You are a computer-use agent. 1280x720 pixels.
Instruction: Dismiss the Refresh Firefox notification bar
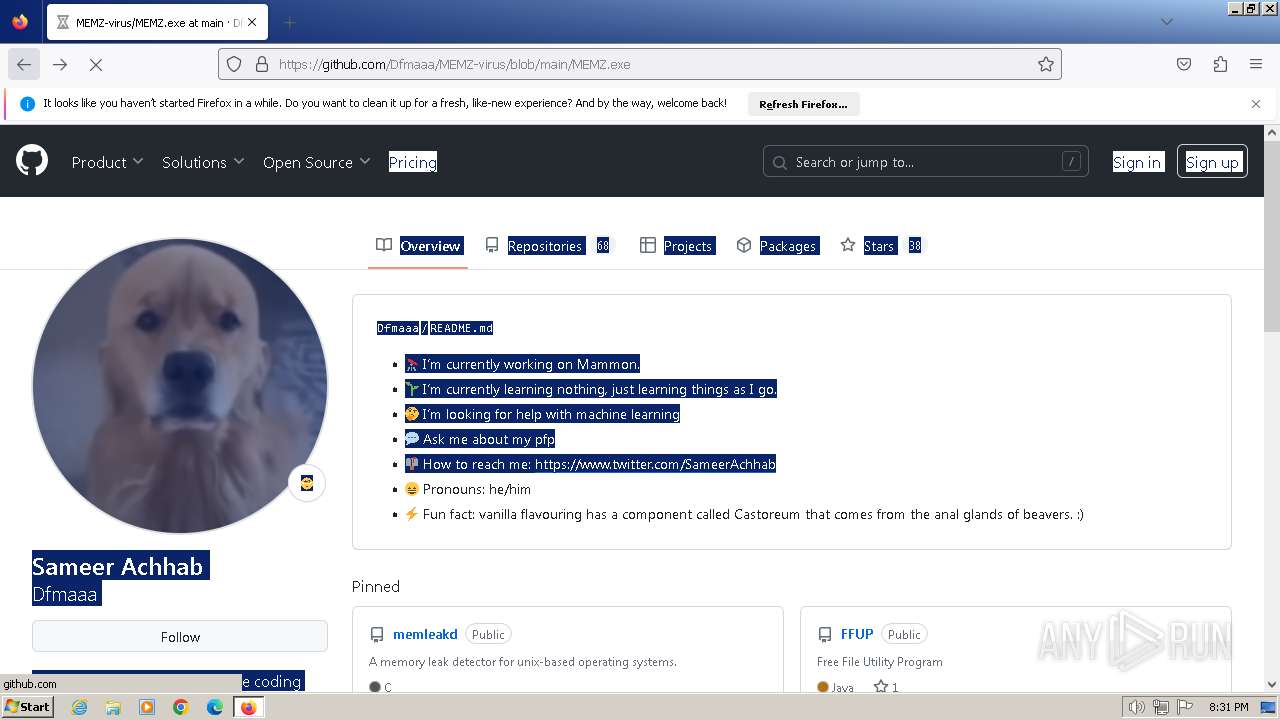click(x=1256, y=104)
